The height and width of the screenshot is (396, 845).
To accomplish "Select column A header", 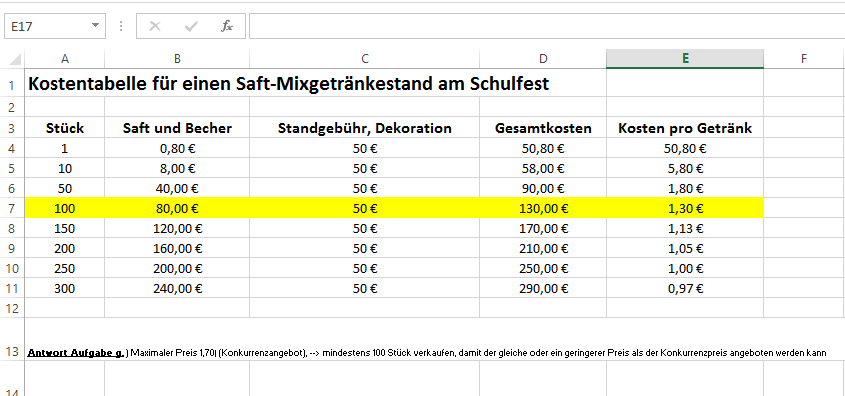I will point(65,59).
